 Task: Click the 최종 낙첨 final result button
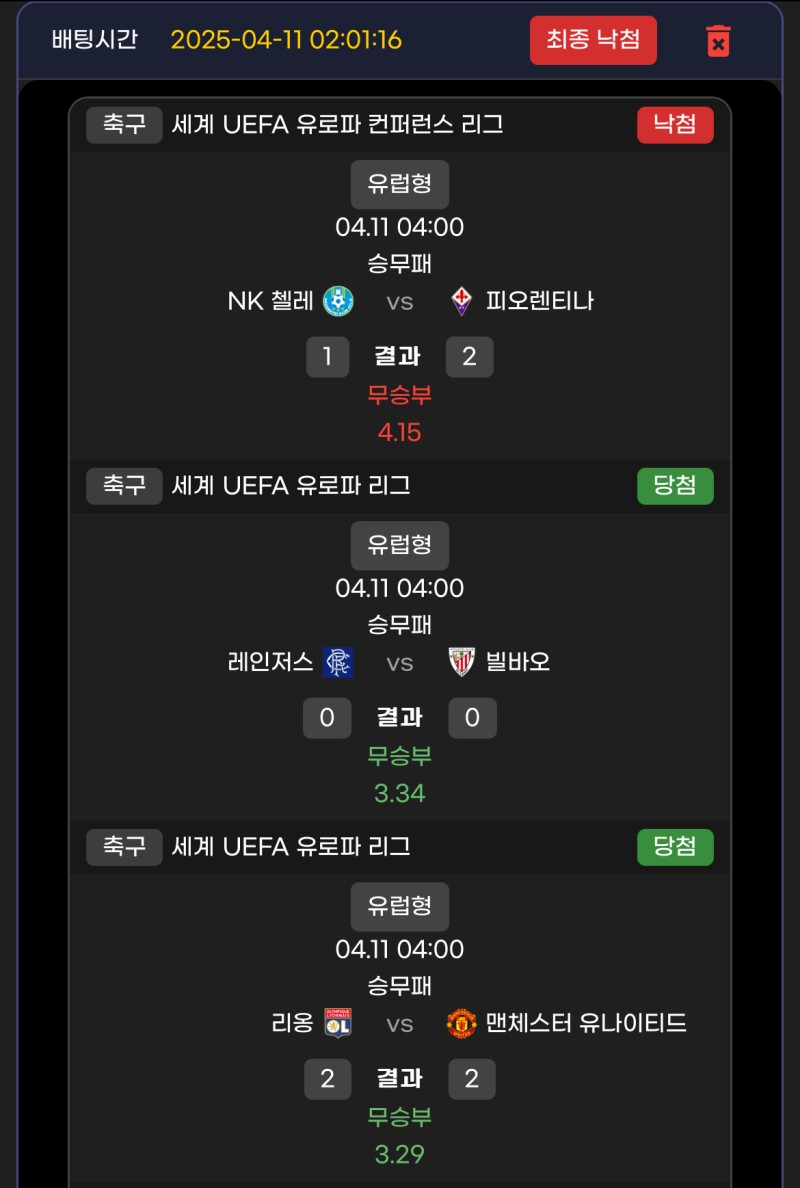(x=593, y=40)
